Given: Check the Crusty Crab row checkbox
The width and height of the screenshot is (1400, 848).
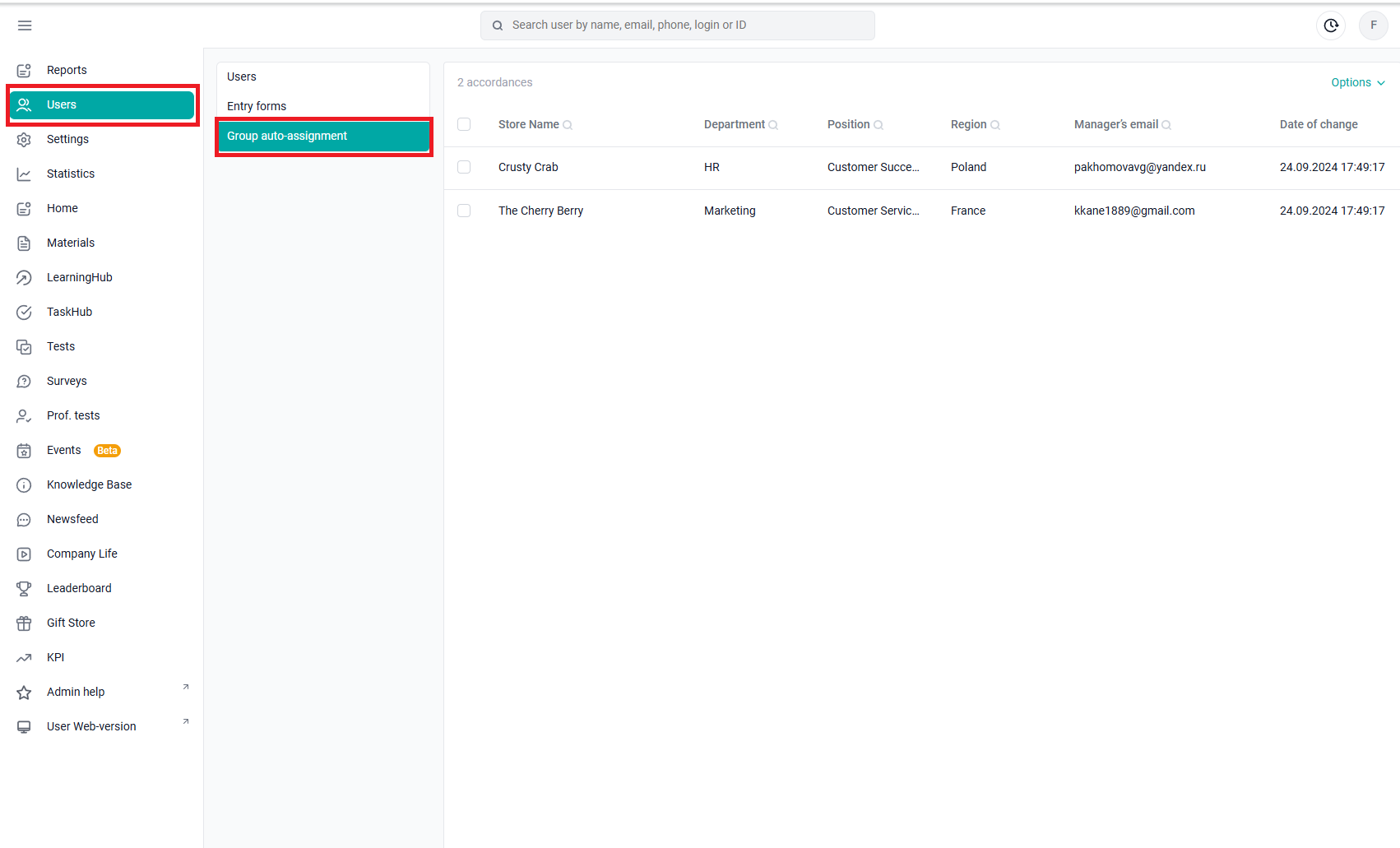Looking at the screenshot, I should tap(464, 167).
